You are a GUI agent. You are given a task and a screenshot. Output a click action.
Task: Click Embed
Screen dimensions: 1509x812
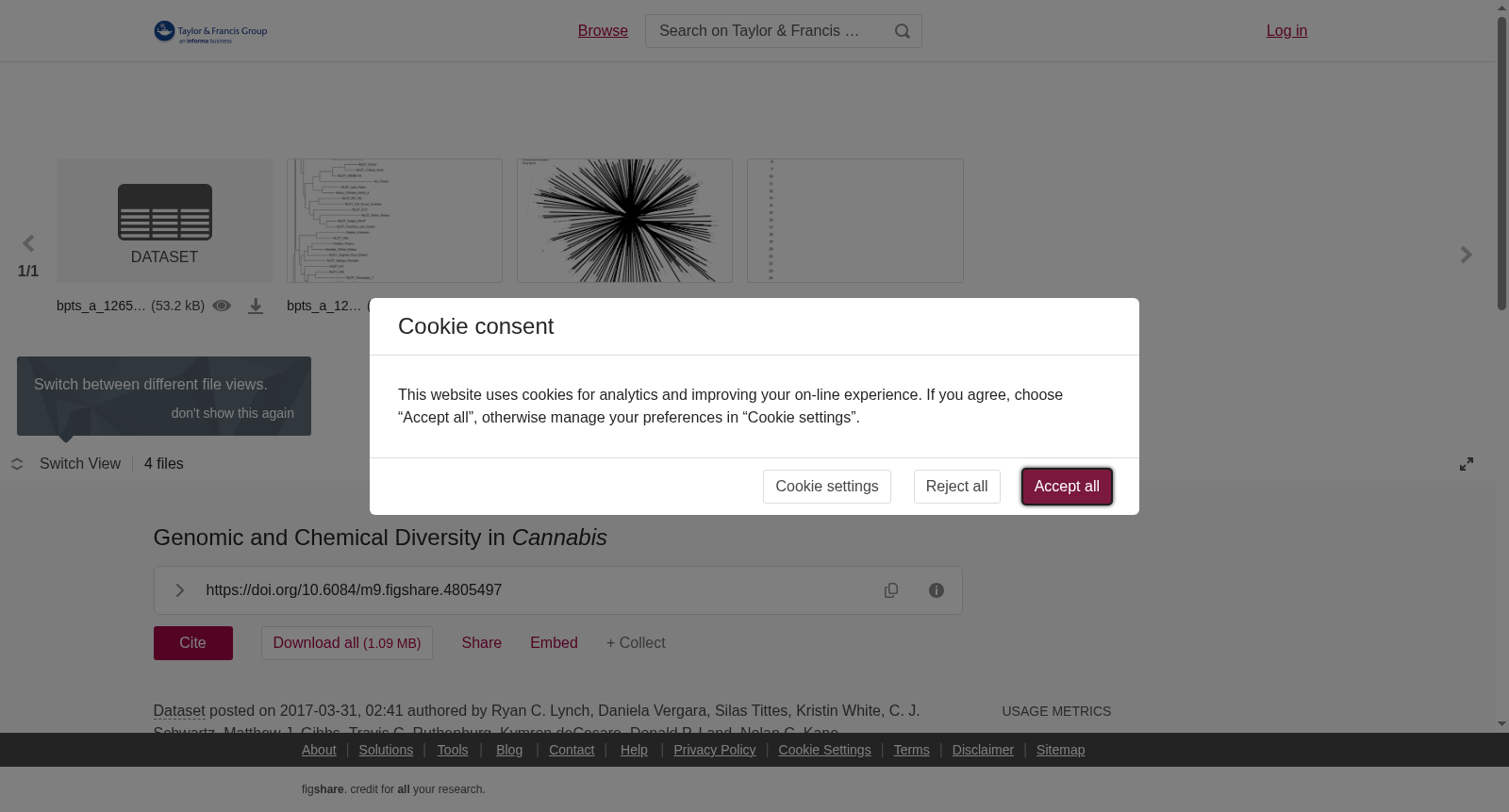pos(554,643)
